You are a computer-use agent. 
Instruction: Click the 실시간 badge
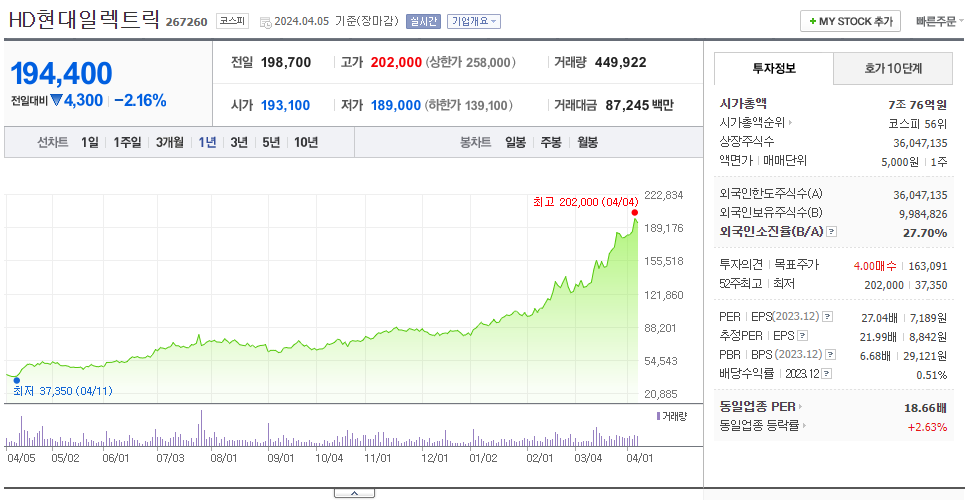(423, 21)
